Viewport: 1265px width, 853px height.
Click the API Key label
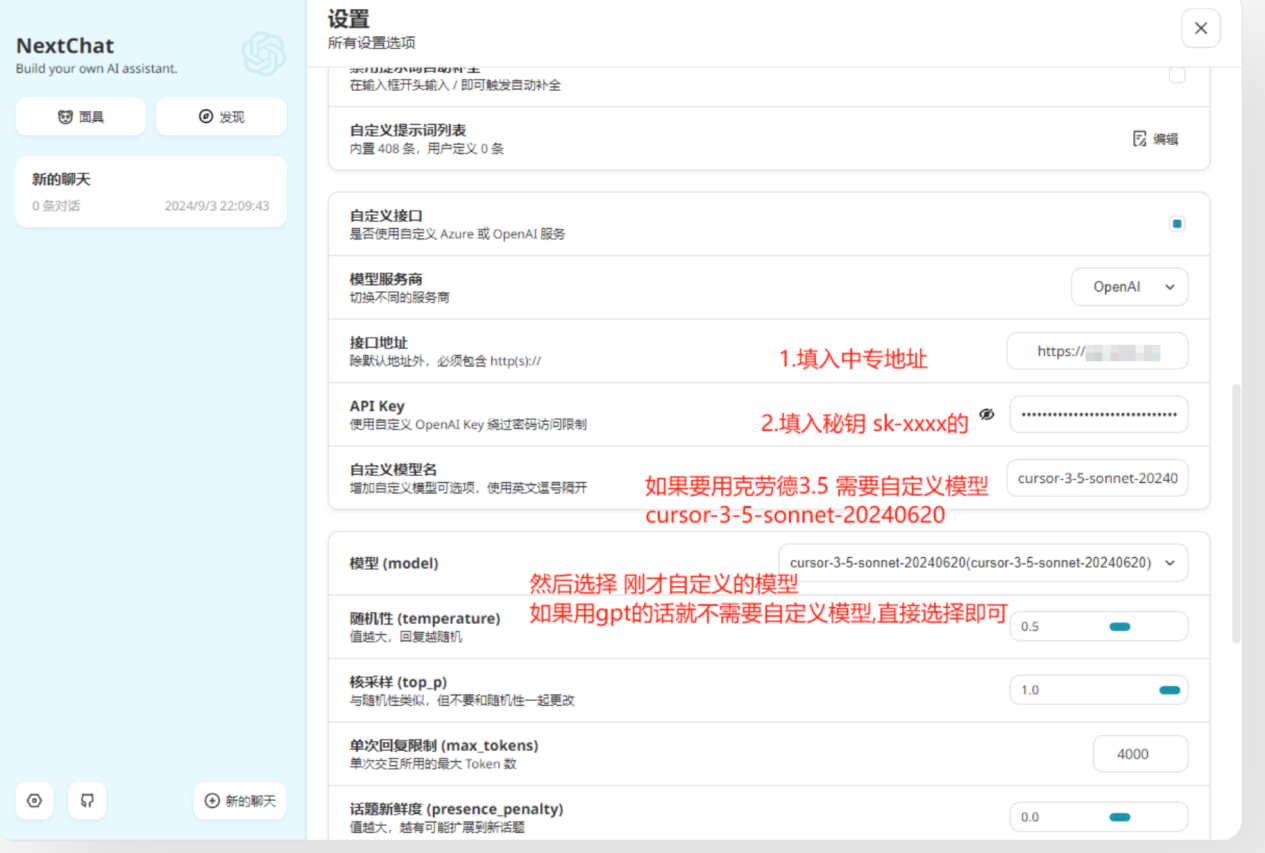tap(377, 406)
